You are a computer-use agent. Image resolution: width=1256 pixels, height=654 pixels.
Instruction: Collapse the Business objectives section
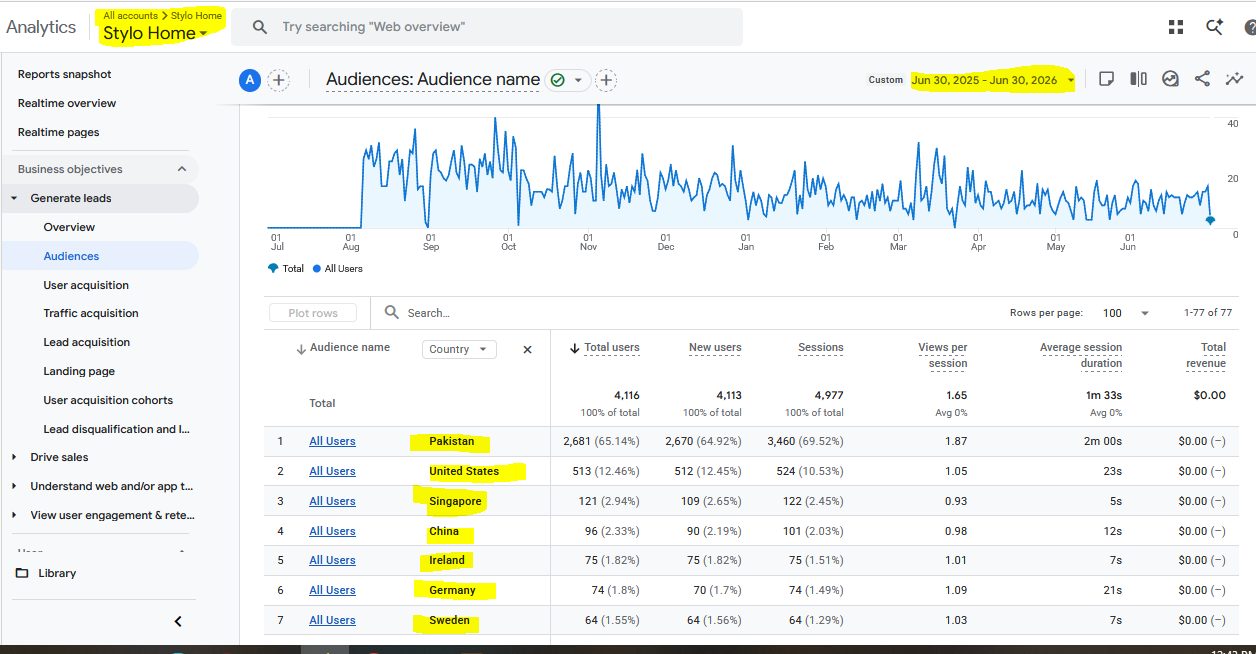[x=182, y=169]
